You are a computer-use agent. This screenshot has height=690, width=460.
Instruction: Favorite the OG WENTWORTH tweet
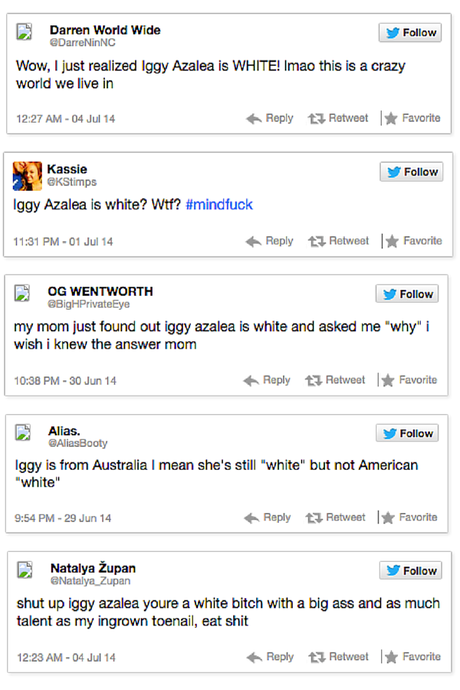(x=409, y=380)
